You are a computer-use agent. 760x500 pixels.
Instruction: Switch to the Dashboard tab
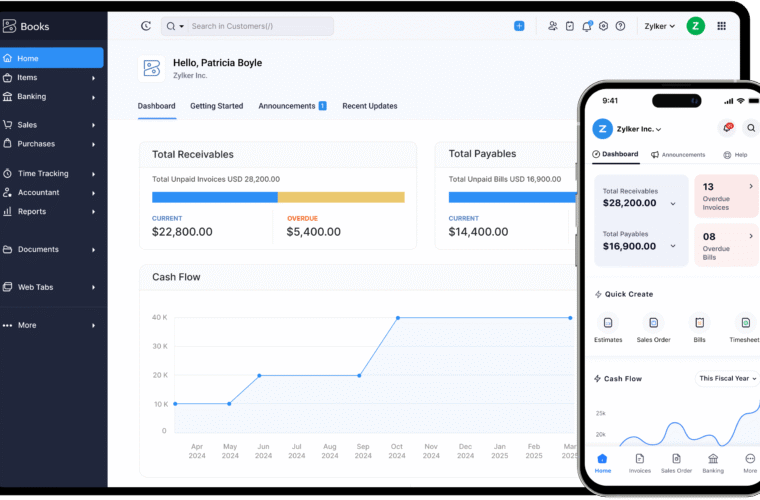(x=157, y=106)
